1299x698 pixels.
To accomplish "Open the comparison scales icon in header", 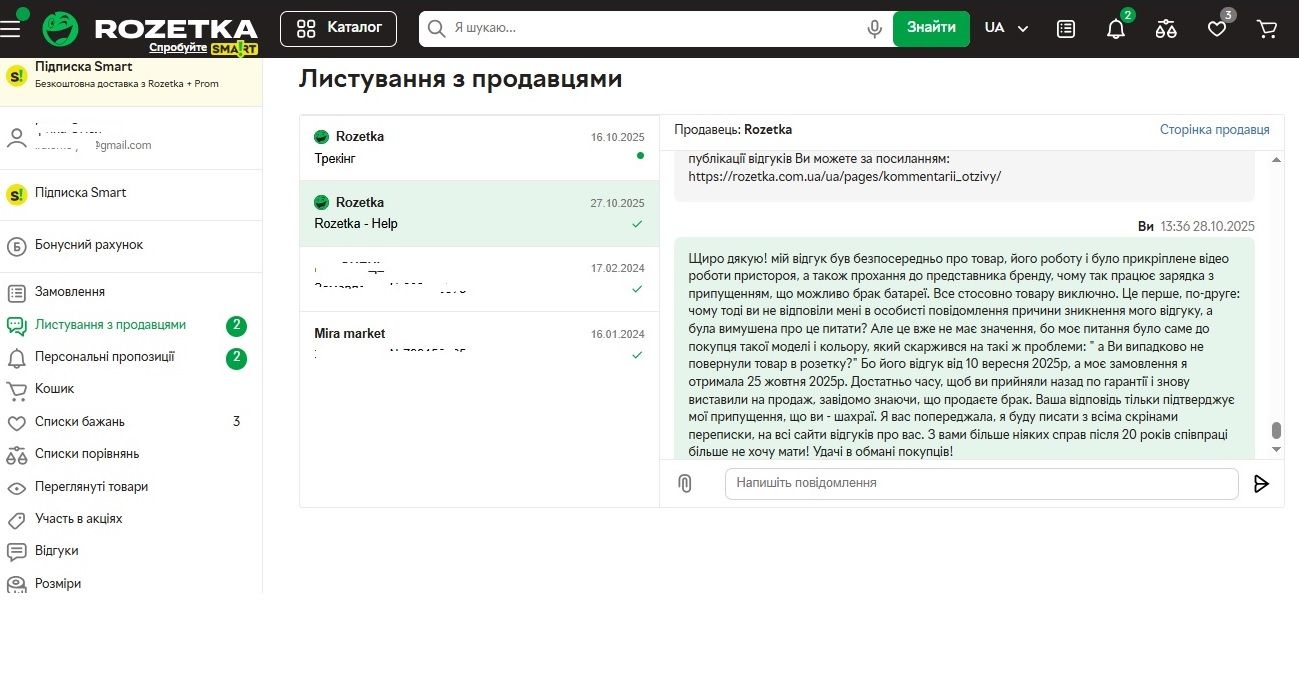I will click(1166, 29).
